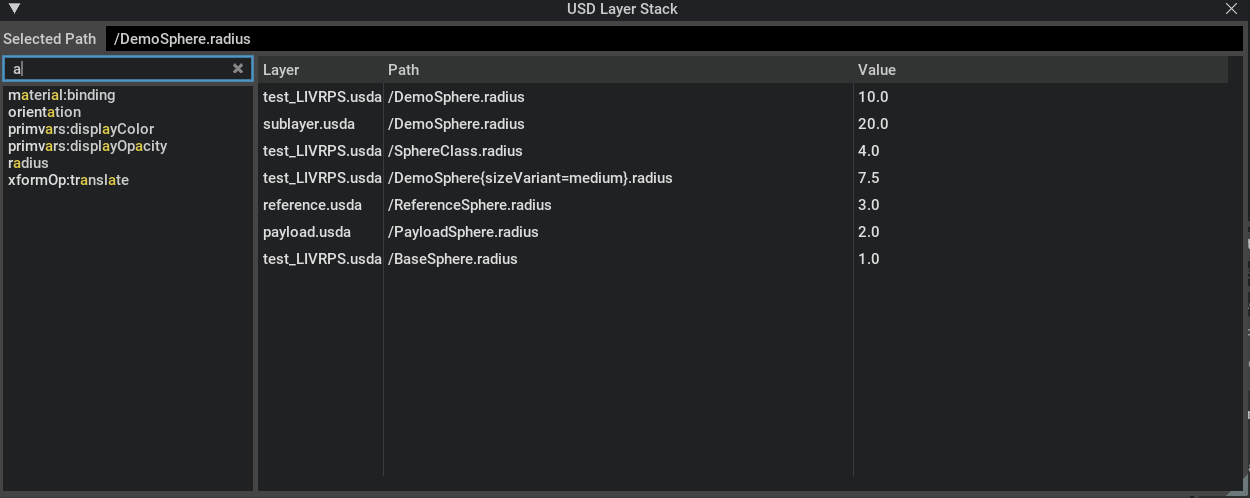The image size is (1250, 498).
Task: Sort by Path column header
Action: click(403, 70)
